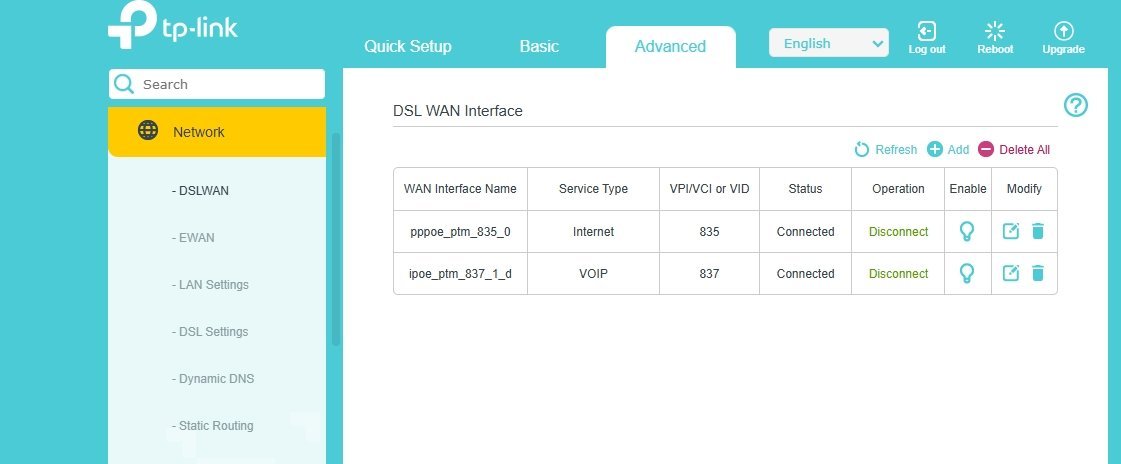Open Static Routing in the sidebar
The height and width of the screenshot is (464, 1121).
pos(212,425)
